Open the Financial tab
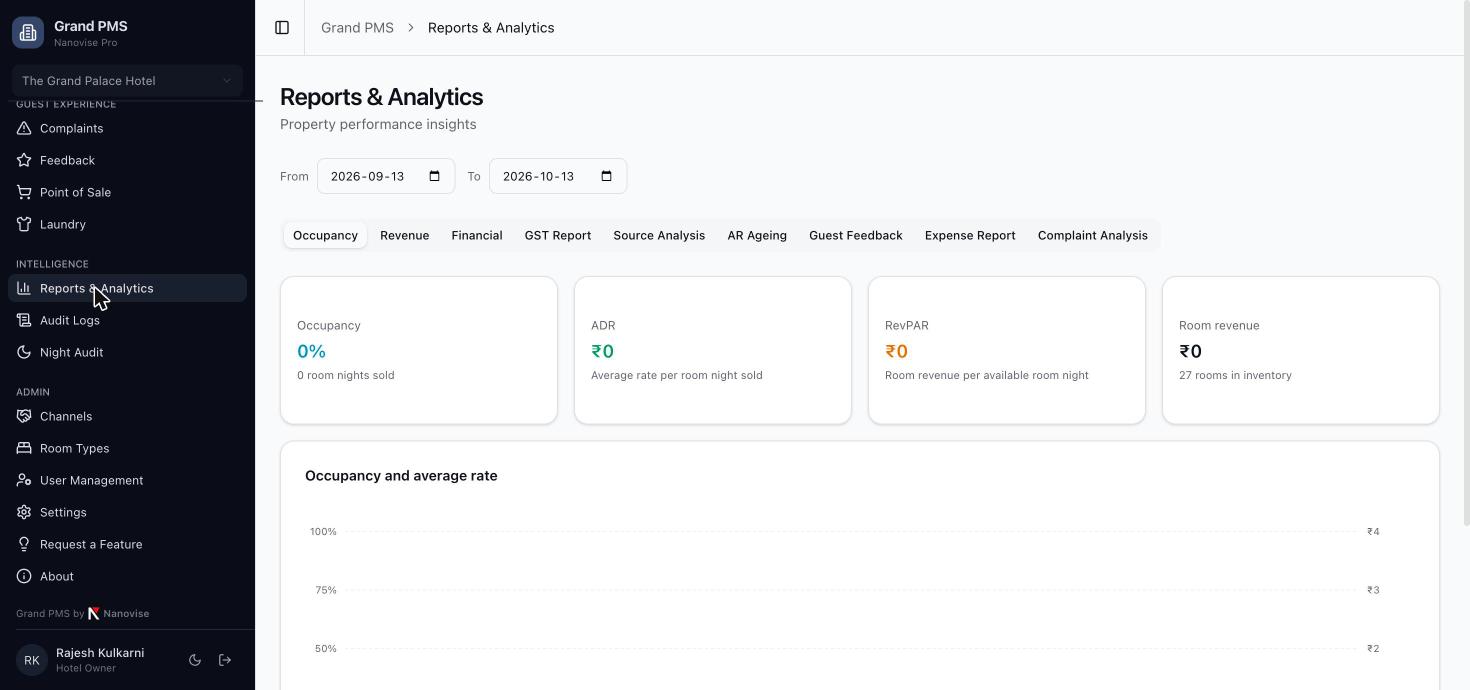Screen dimensions: 1470x690 click(x=477, y=235)
